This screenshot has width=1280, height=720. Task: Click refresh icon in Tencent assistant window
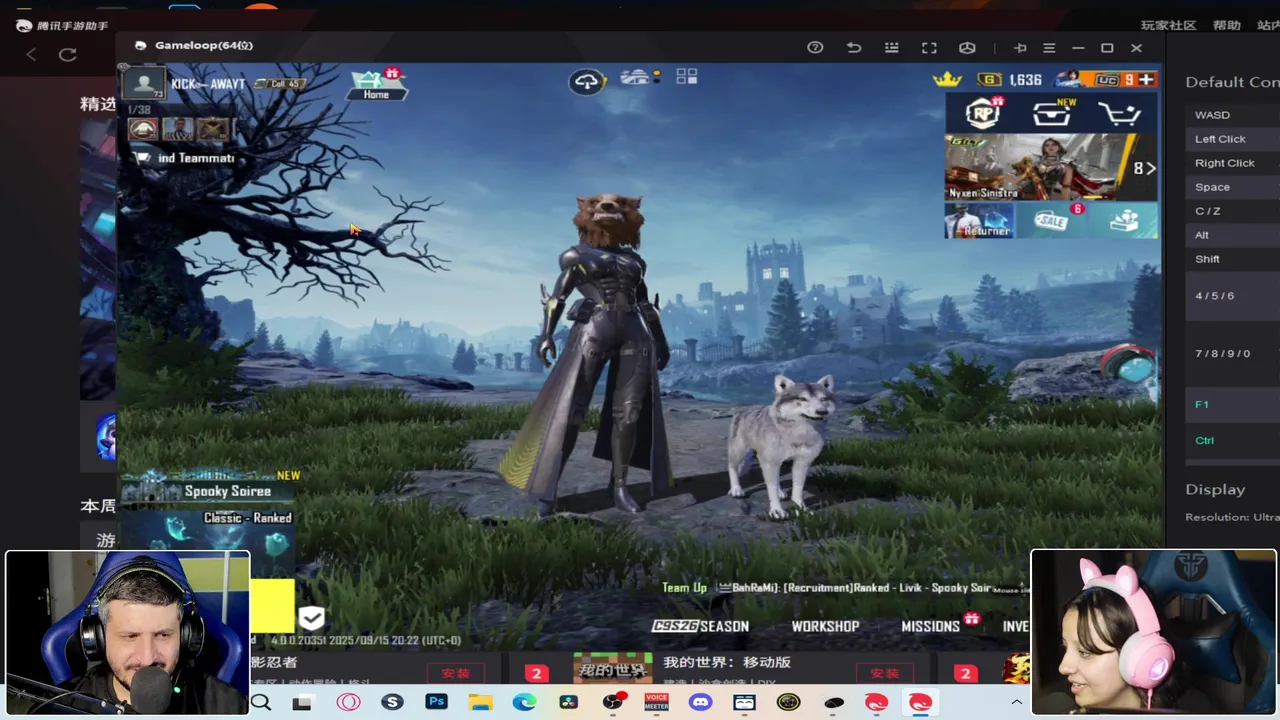tap(67, 55)
